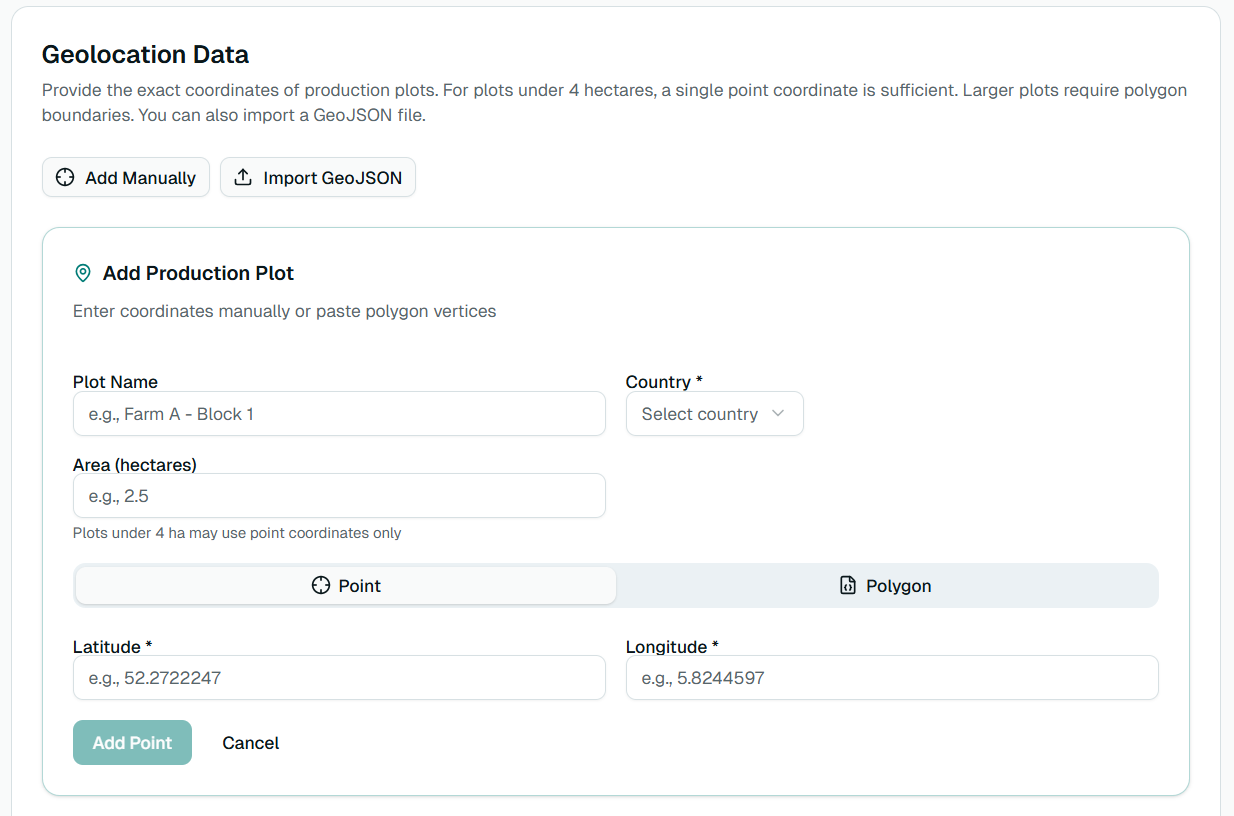Focus the Latitude input field
This screenshot has height=816, width=1234.
(x=339, y=678)
